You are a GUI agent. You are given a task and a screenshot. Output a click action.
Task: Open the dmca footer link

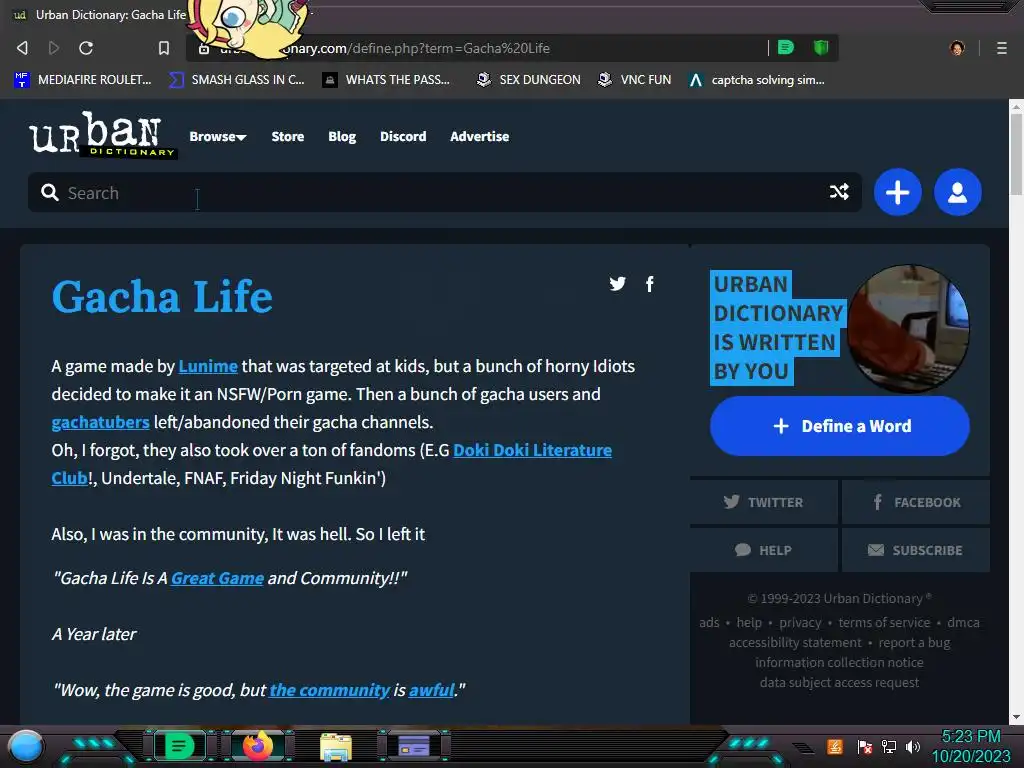(x=963, y=622)
